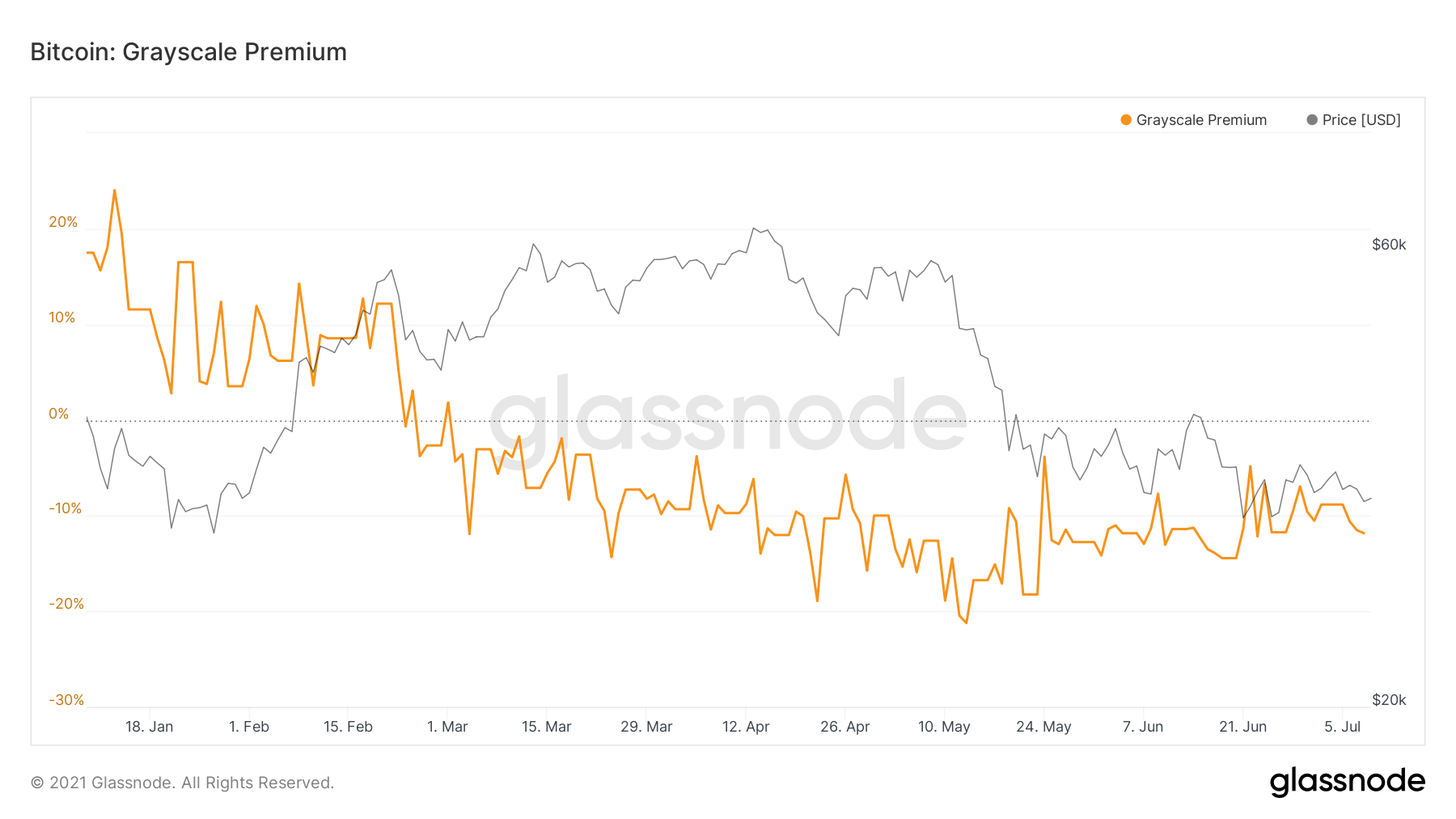Select the 15. Mar date label
This screenshot has height=819, width=1456.
547,726
